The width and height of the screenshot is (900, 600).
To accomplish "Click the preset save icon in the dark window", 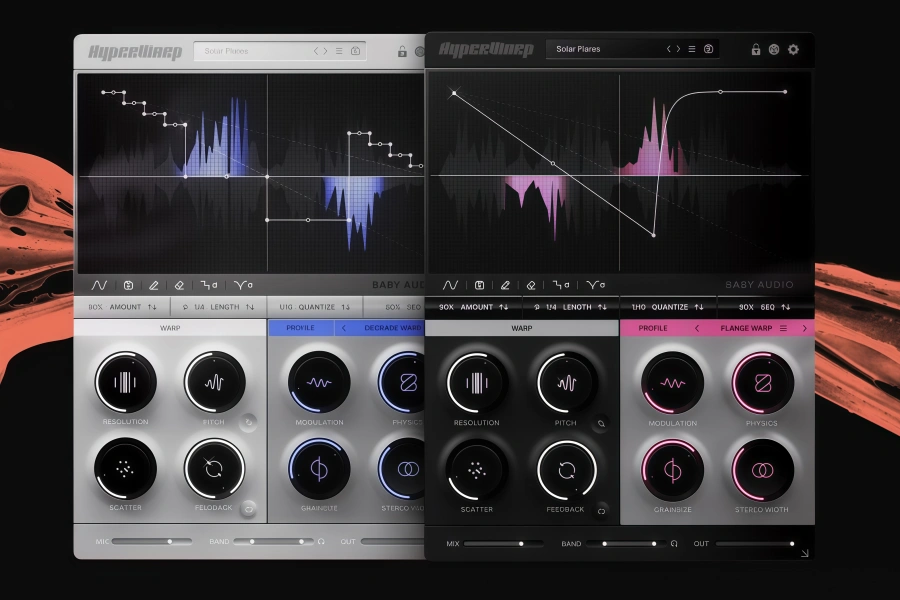I will pyautogui.click(x=708, y=49).
